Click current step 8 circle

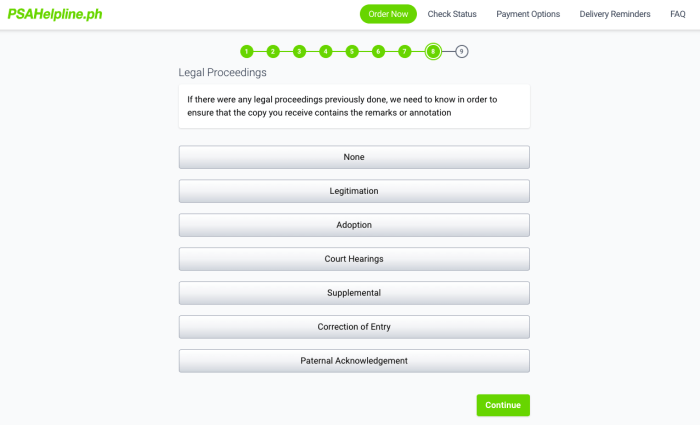(433, 51)
